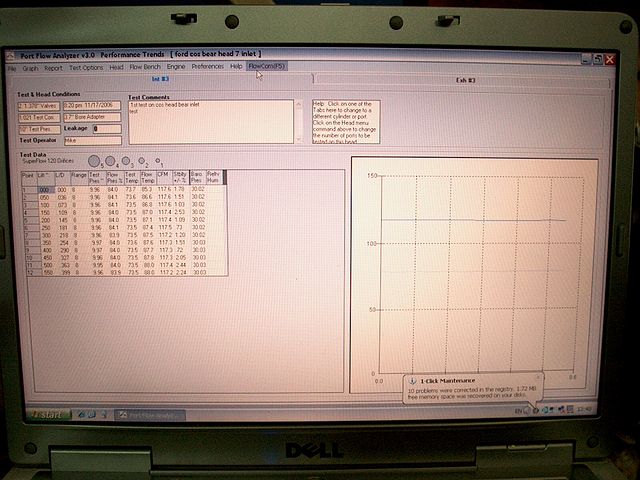Click the system tray clock

click(585, 409)
